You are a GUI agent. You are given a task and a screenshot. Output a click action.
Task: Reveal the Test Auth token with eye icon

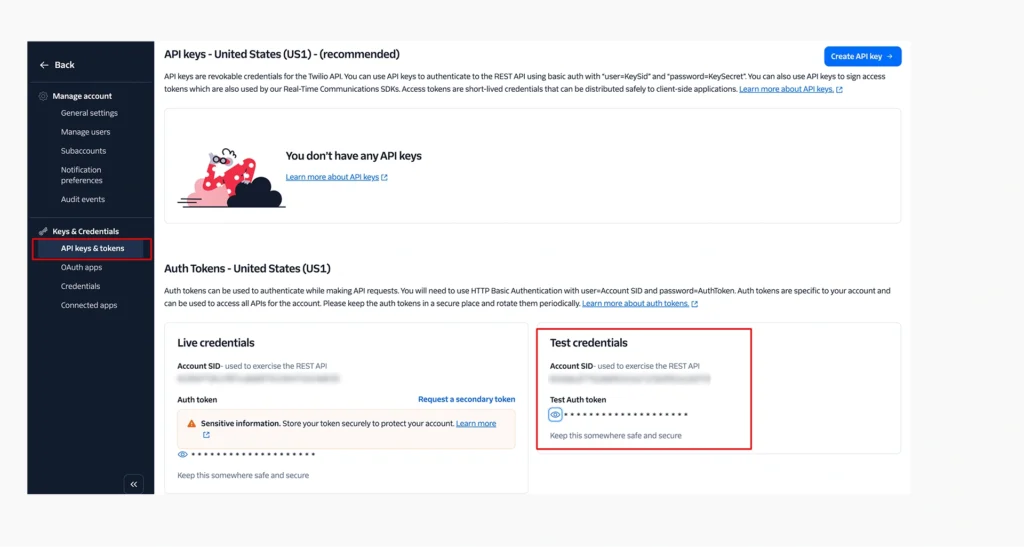[x=555, y=414]
